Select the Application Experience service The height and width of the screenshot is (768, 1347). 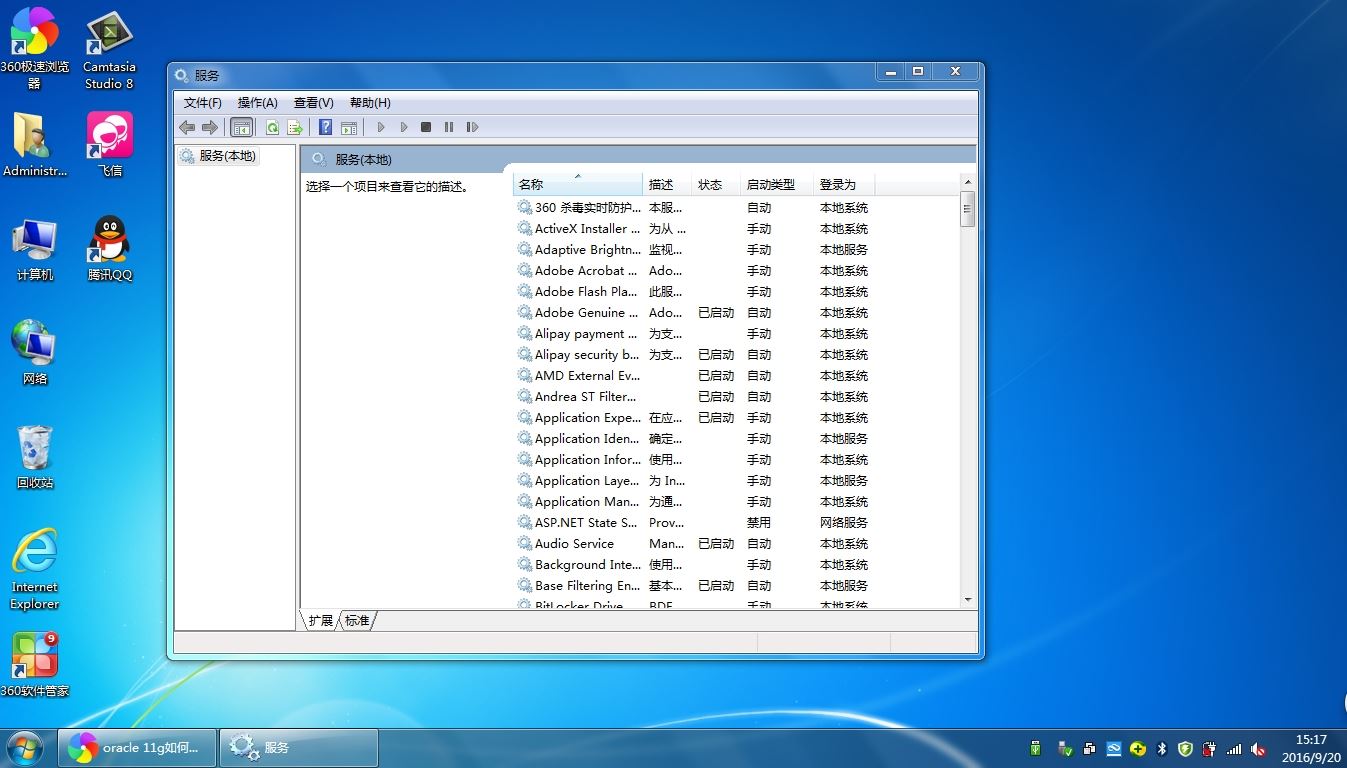(693, 418)
